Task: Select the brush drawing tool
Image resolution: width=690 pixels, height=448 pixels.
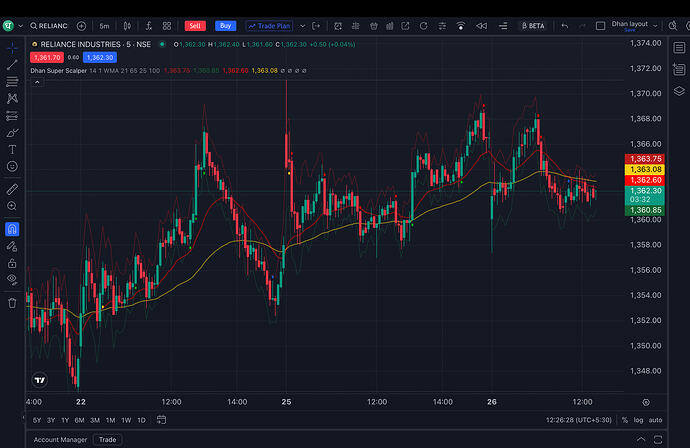Action: pyautogui.click(x=12, y=133)
